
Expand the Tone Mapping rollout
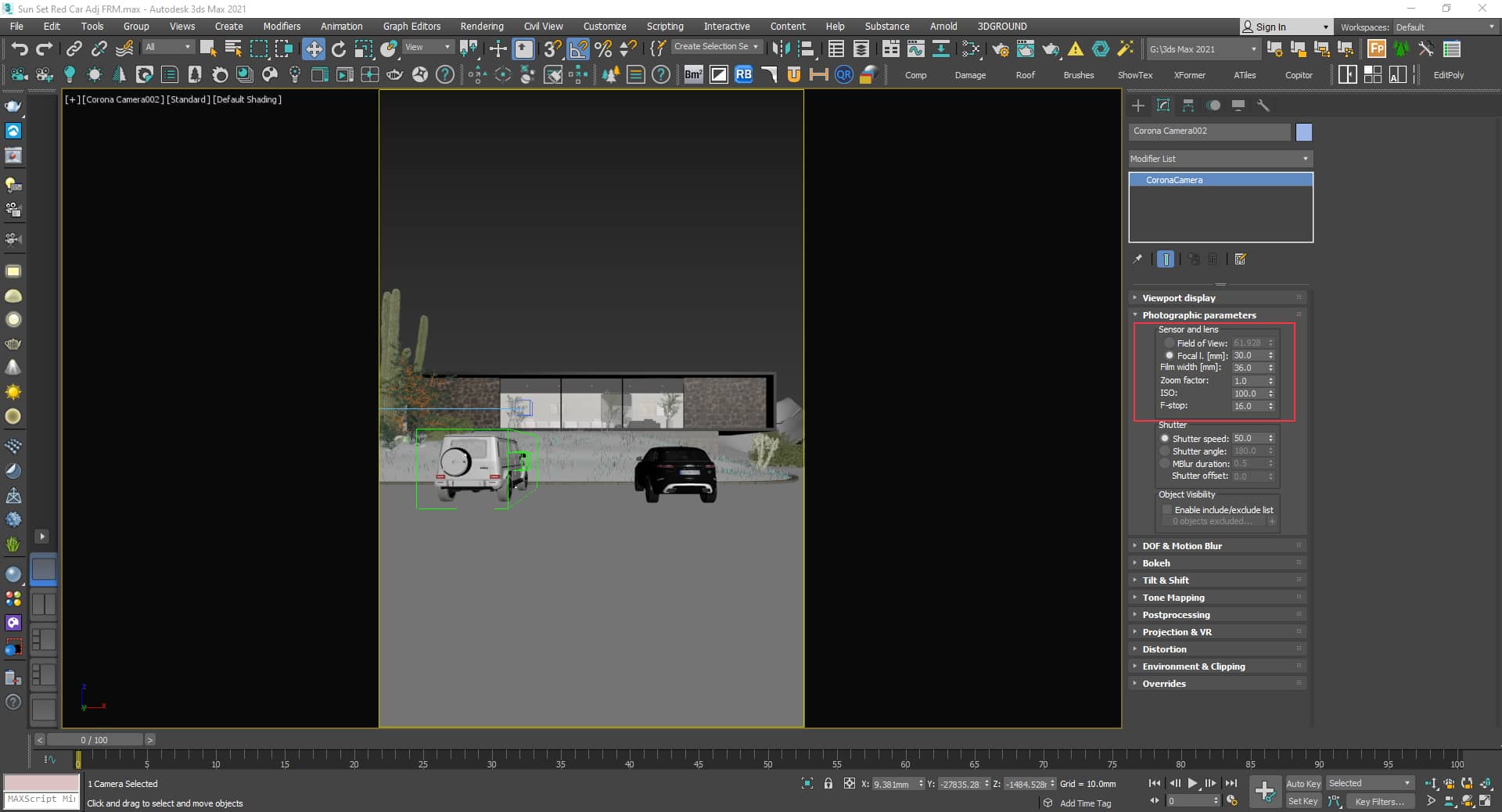tap(1173, 598)
